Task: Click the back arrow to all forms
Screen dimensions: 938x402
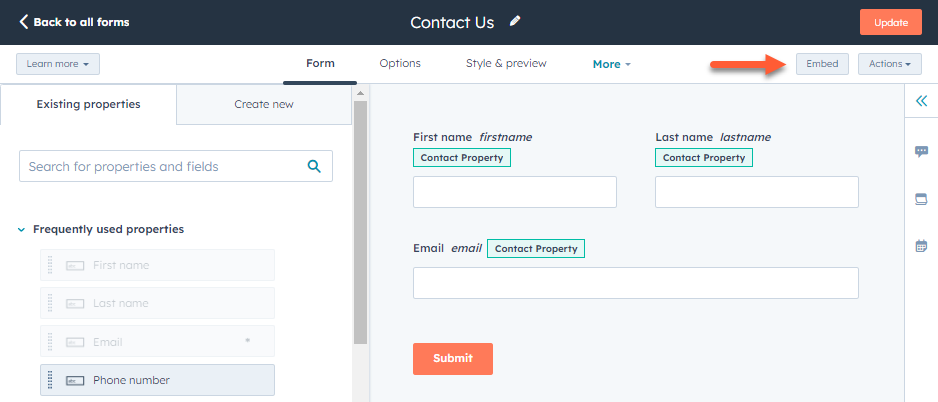Action: click(24, 22)
